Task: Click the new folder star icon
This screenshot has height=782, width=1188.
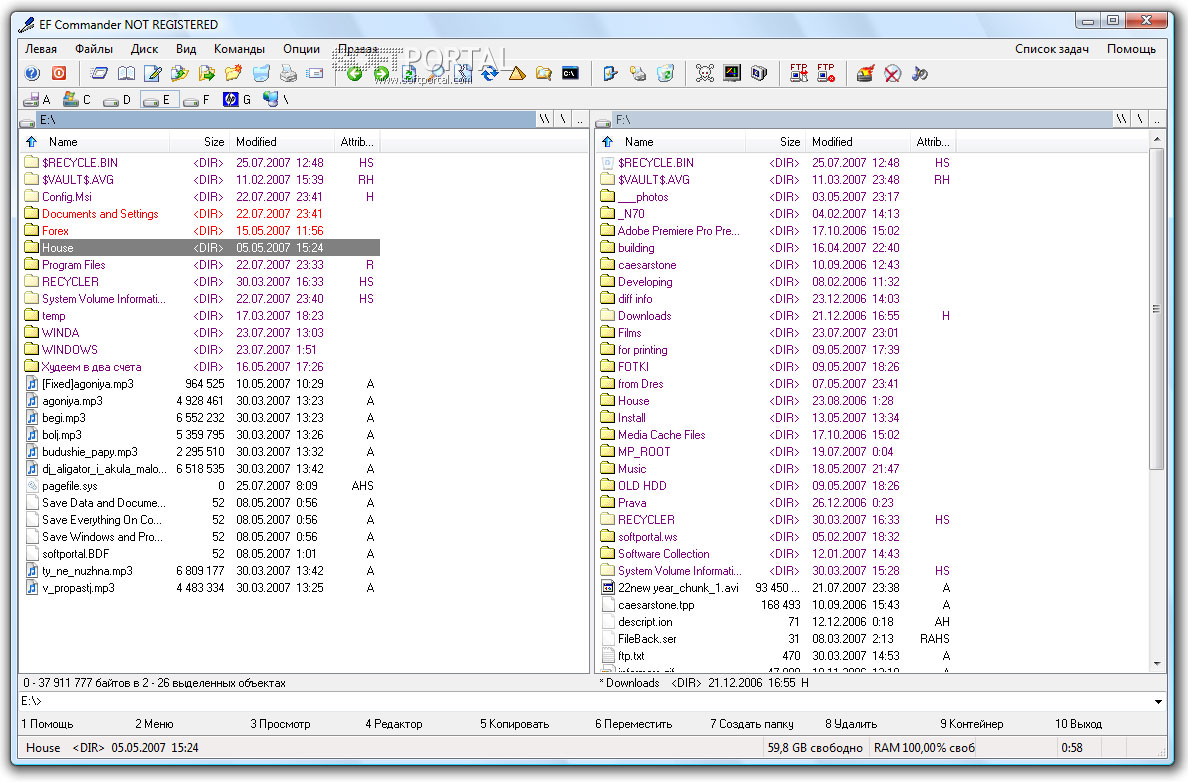Action: coord(233,74)
